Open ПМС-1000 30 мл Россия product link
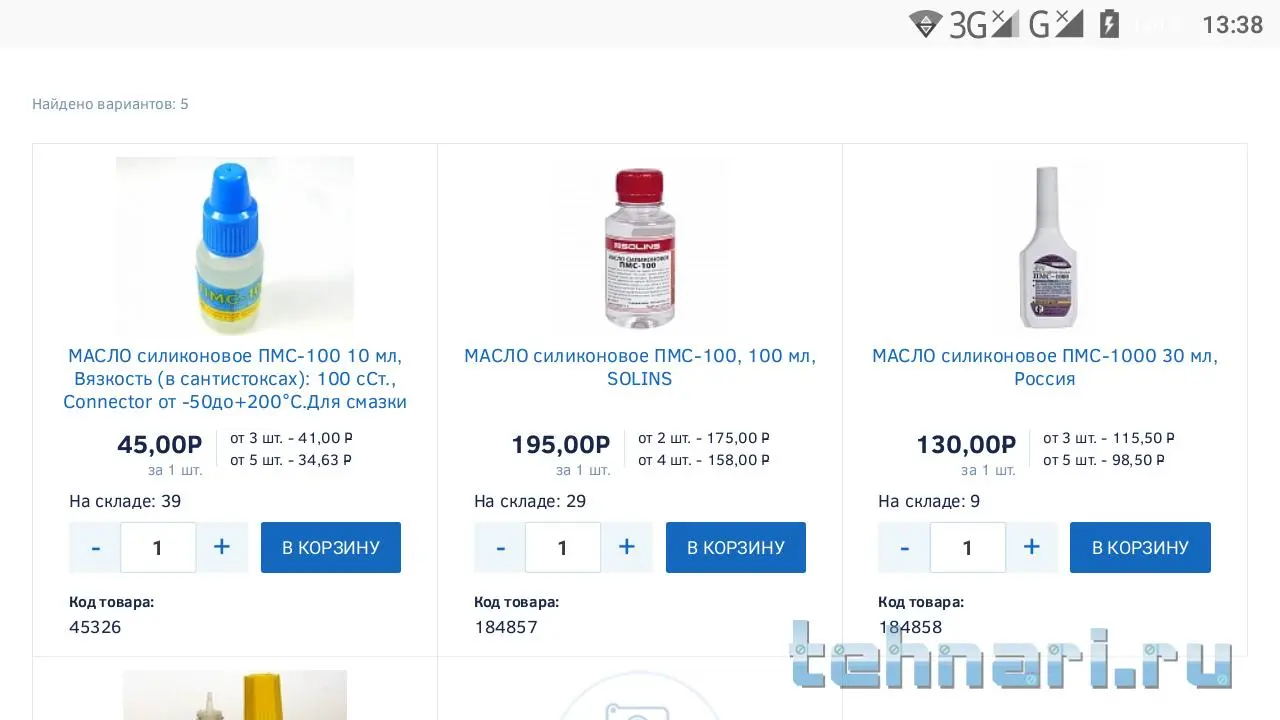 1045,367
